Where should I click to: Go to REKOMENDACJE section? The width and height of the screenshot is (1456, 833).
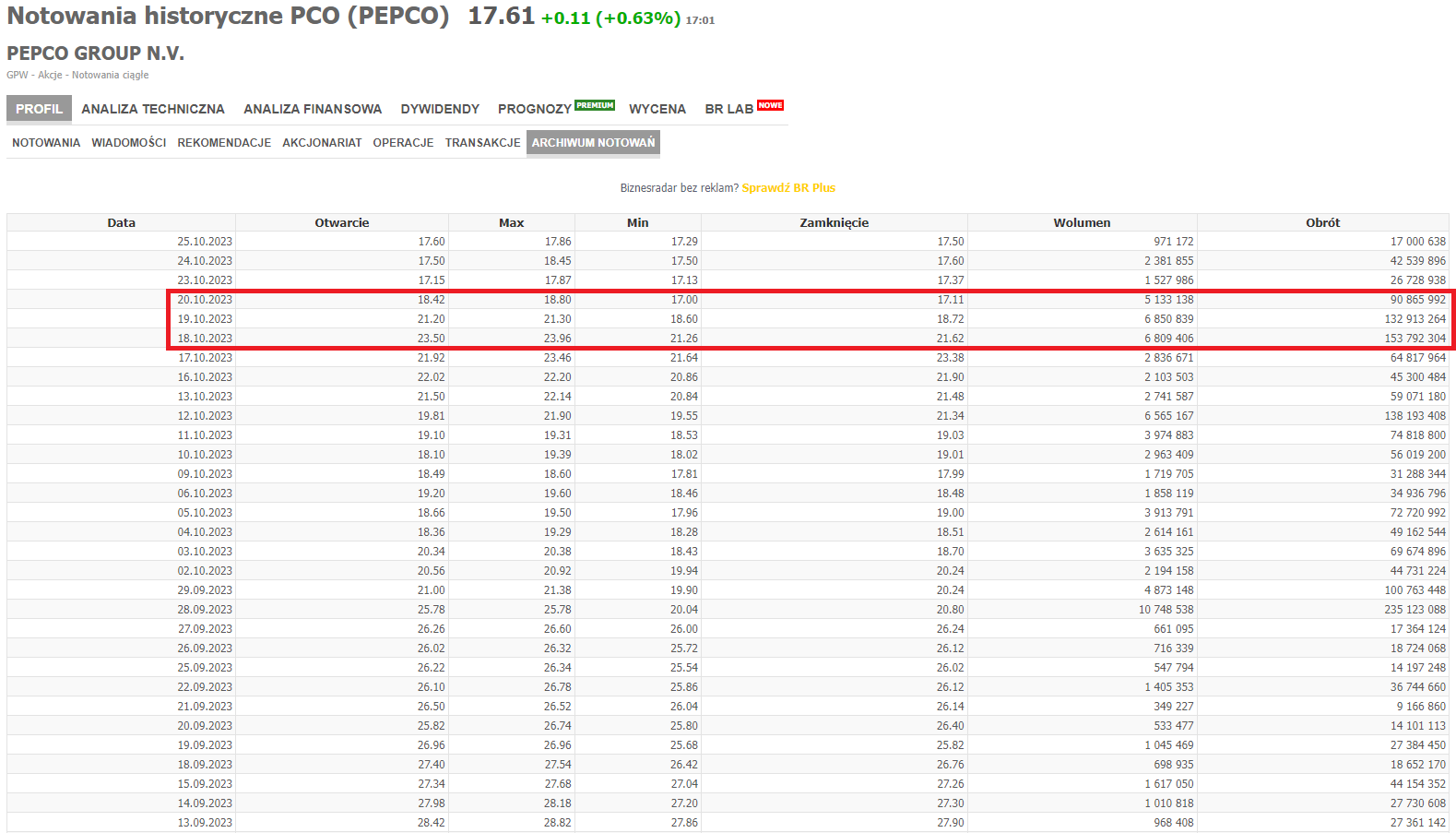coord(224,143)
